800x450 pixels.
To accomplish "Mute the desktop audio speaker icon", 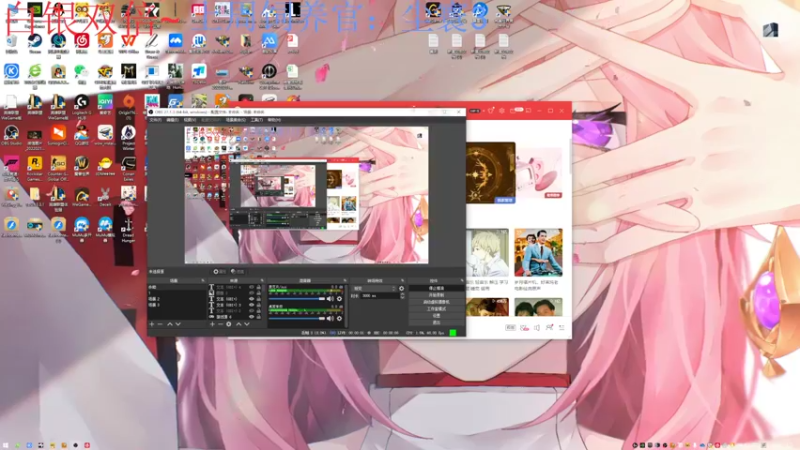I will (330, 318).
